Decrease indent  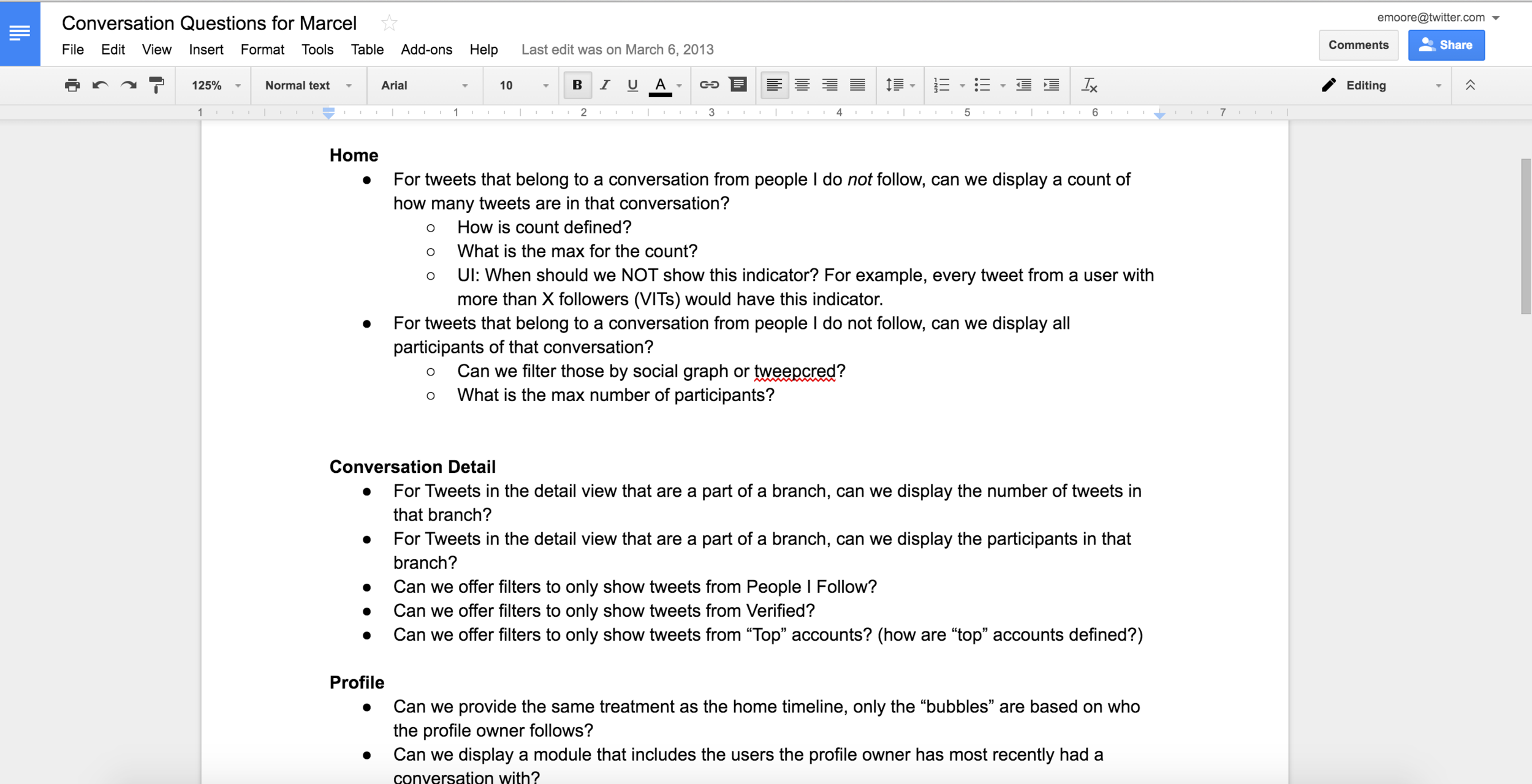(x=1023, y=85)
